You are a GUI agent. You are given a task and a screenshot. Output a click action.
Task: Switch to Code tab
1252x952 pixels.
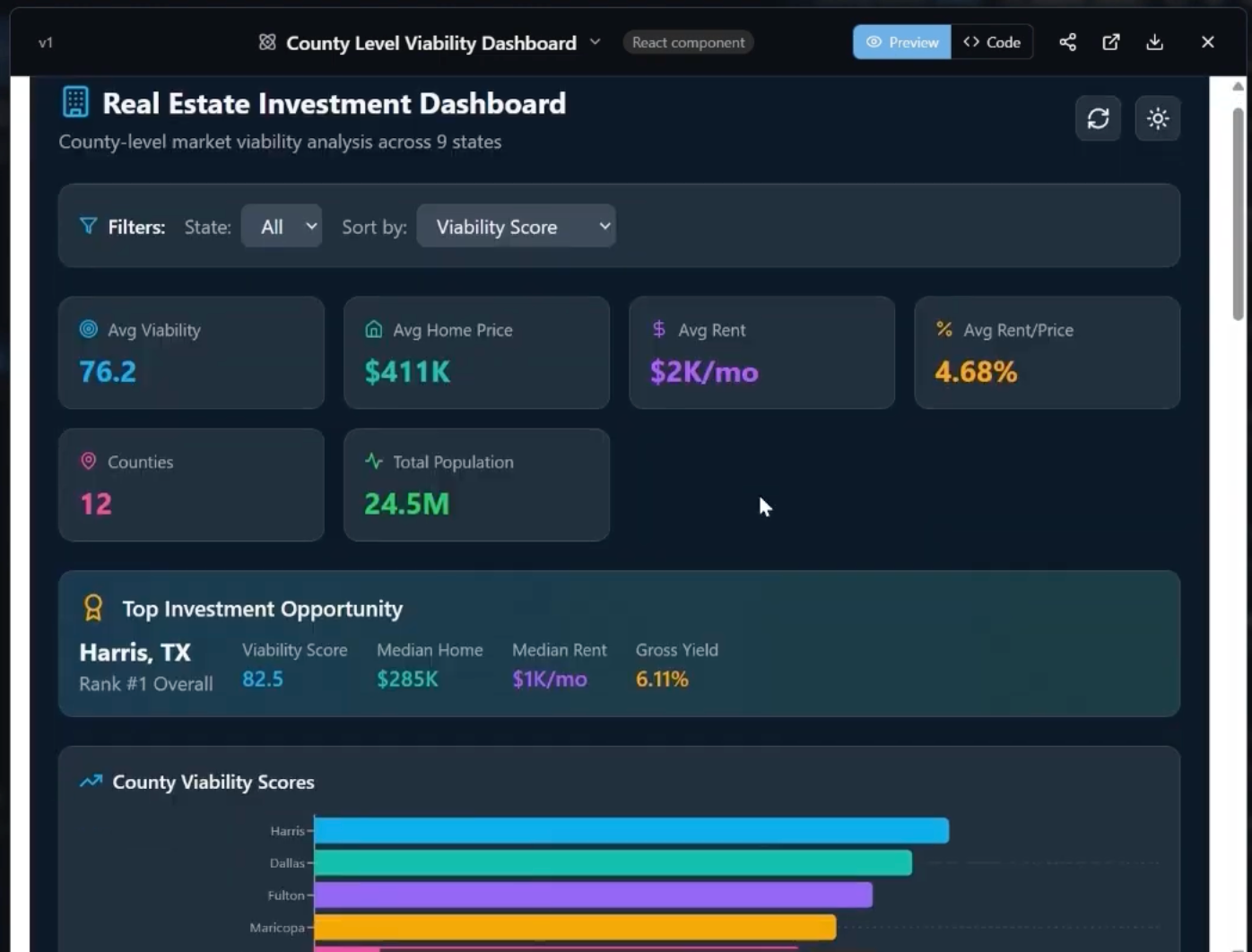point(992,42)
